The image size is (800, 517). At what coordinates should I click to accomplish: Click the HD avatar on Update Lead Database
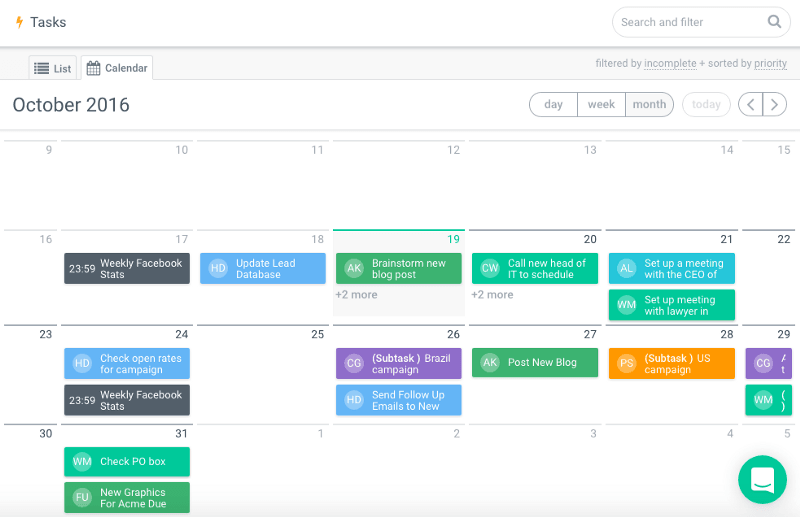218,268
